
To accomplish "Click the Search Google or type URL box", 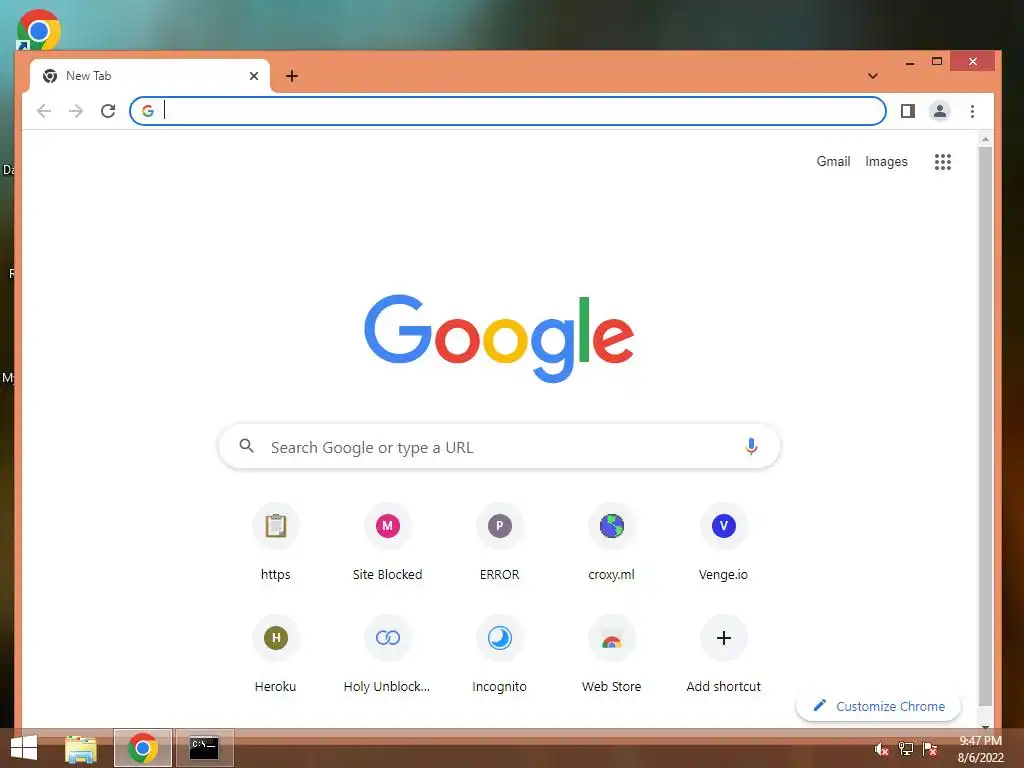I will pyautogui.click(x=499, y=447).
